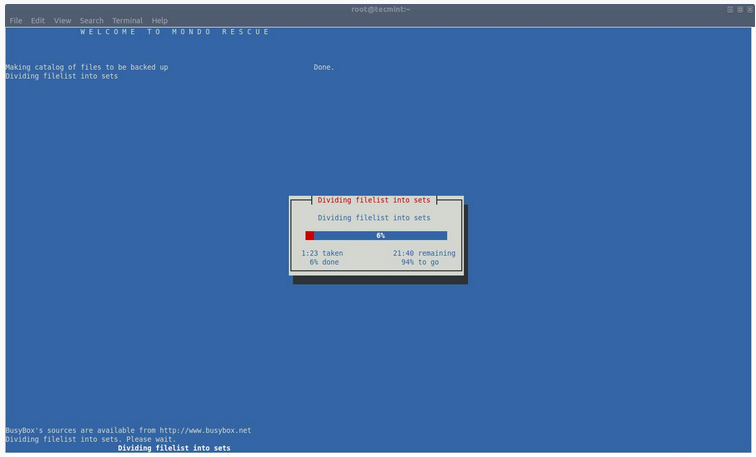Screen dimensions: 756x457
Task: Click the red dialog title text
Action: pyautogui.click(x=374, y=200)
